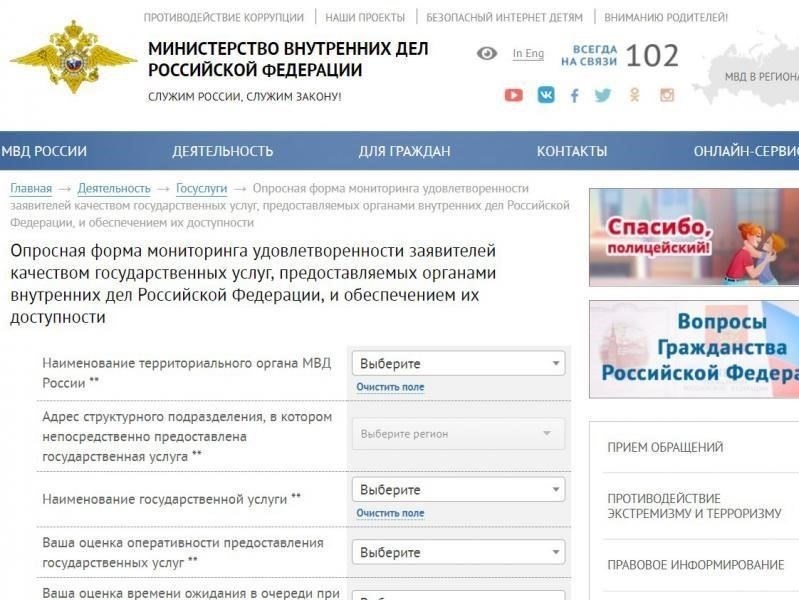Open territorial MVD body name dropdown

458,363
